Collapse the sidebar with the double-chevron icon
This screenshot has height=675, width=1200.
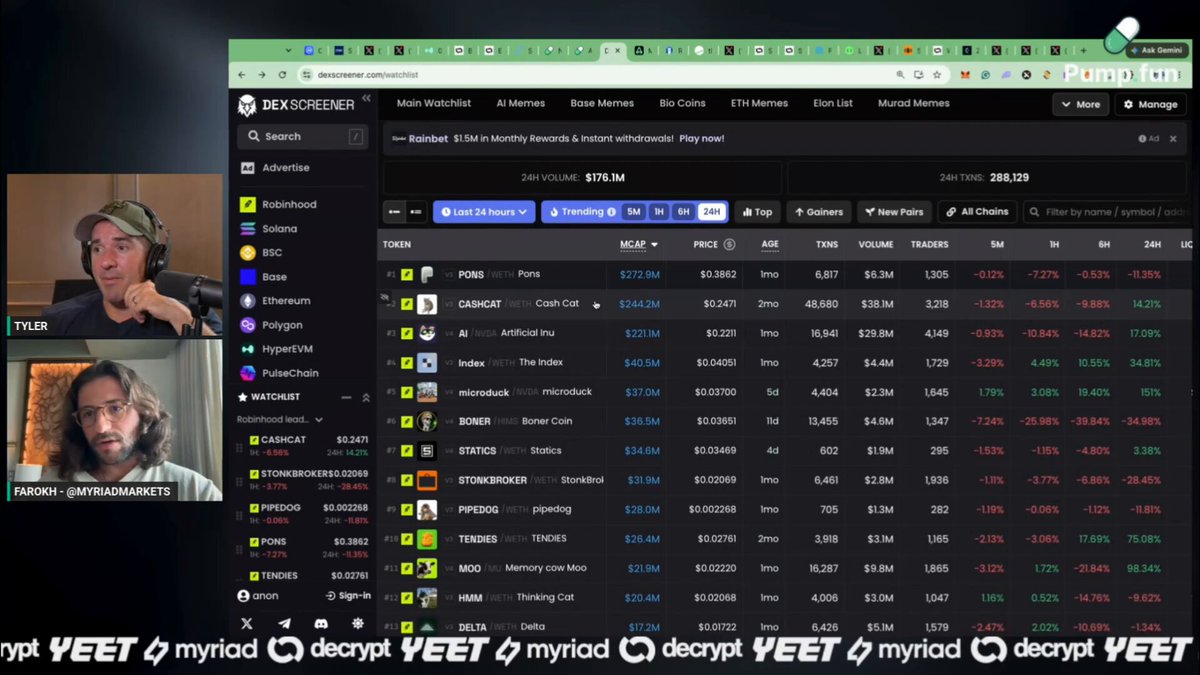[366, 98]
